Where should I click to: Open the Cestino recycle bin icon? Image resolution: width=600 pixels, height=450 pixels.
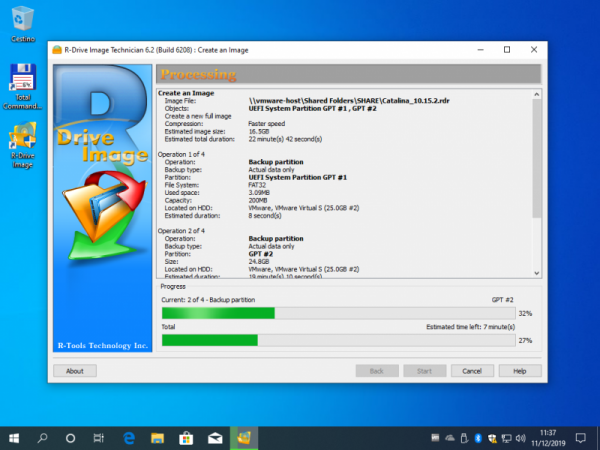(23, 24)
